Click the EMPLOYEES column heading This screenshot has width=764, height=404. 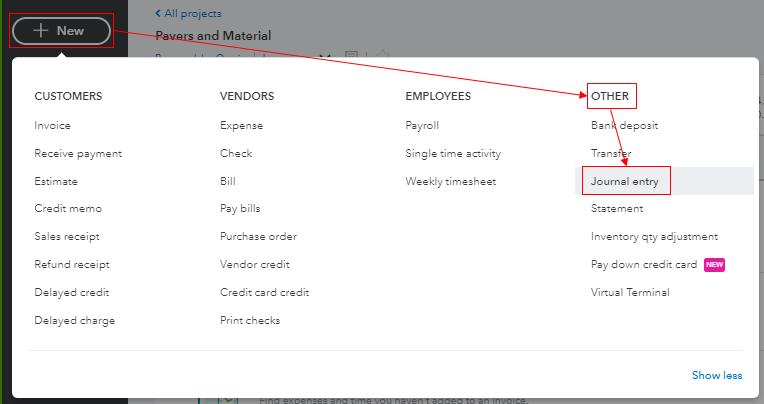pos(438,96)
